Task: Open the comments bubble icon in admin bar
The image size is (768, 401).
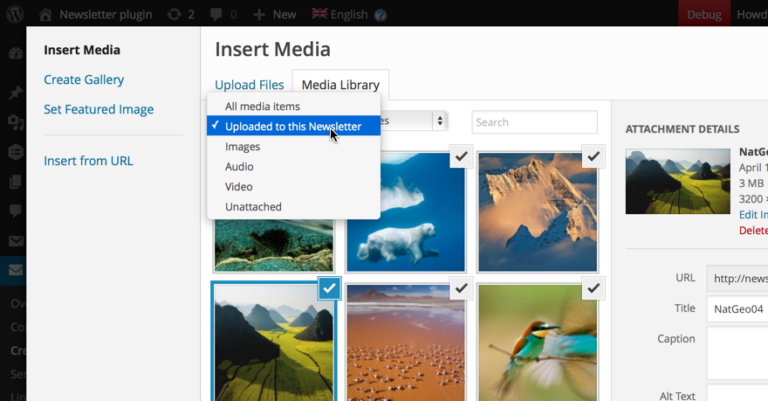Action: click(216, 15)
